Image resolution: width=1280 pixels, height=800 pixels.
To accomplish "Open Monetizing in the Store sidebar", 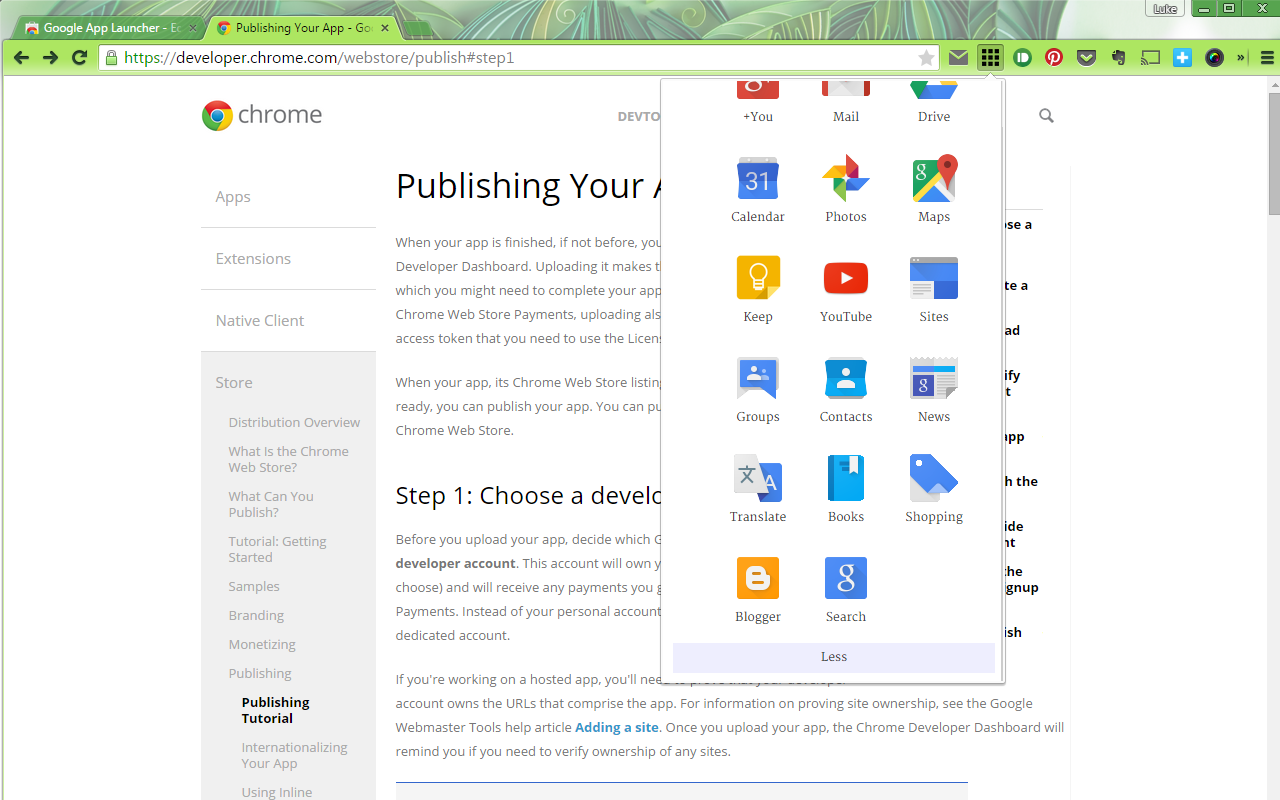I will [x=262, y=644].
